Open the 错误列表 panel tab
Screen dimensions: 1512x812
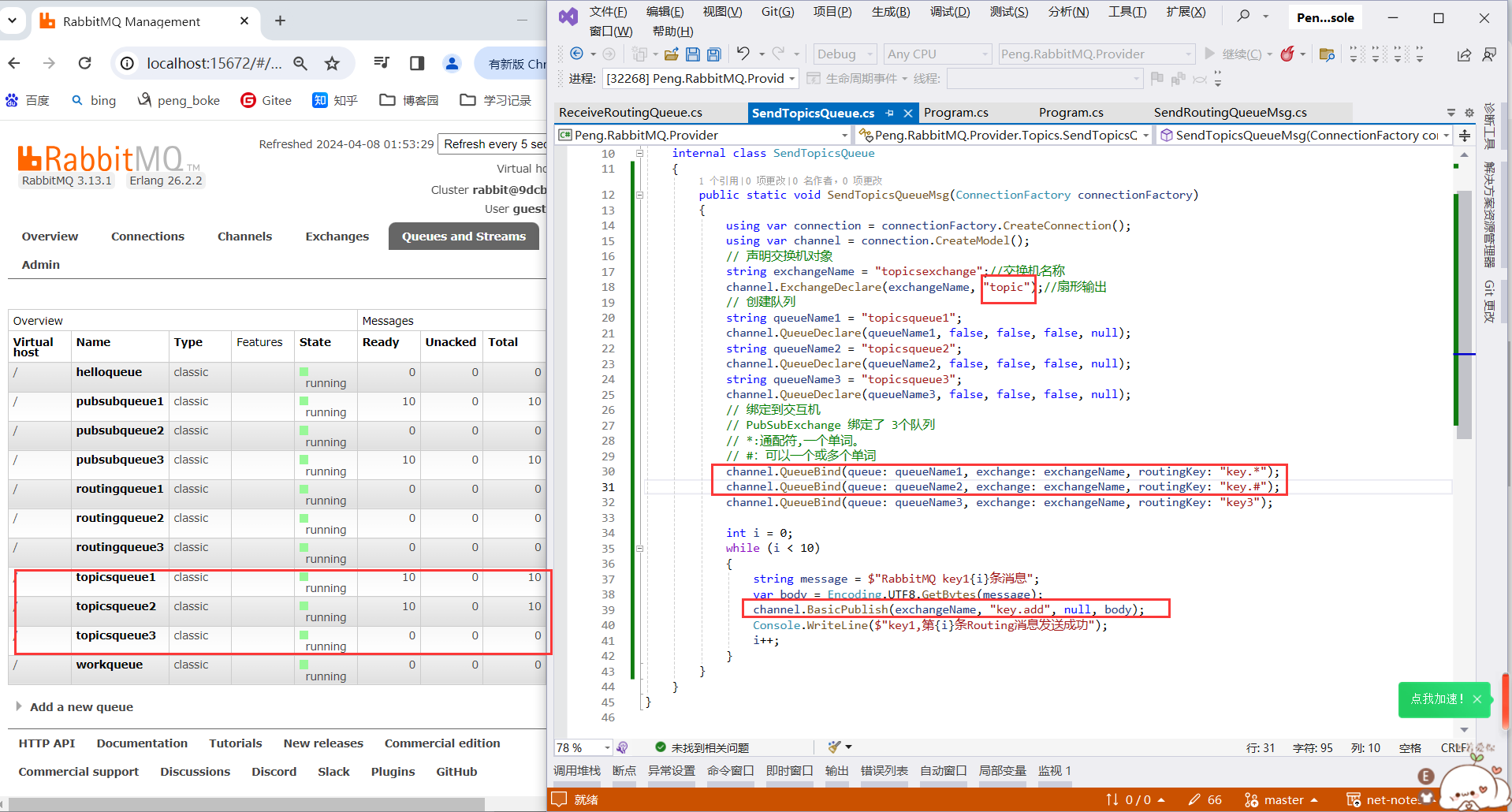(884, 771)
